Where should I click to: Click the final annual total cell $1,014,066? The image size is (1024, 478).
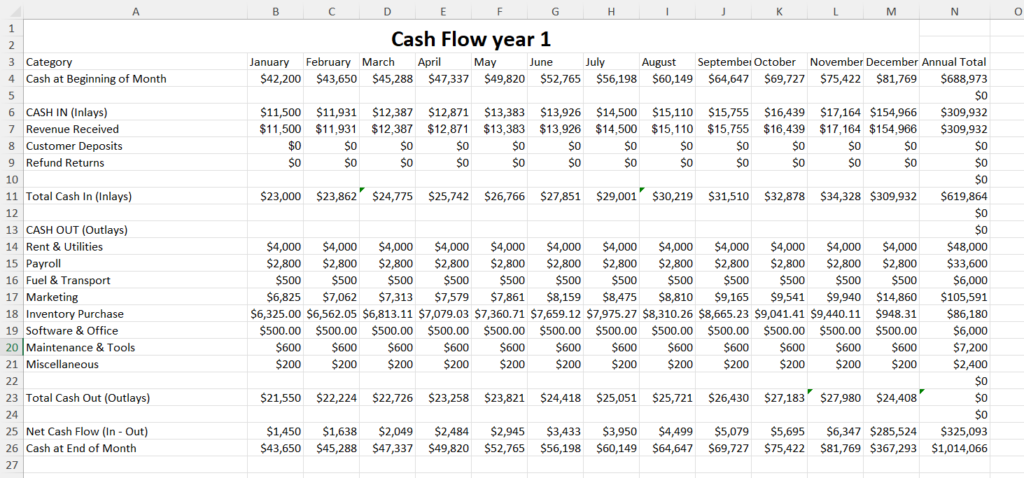coord(954,448)
